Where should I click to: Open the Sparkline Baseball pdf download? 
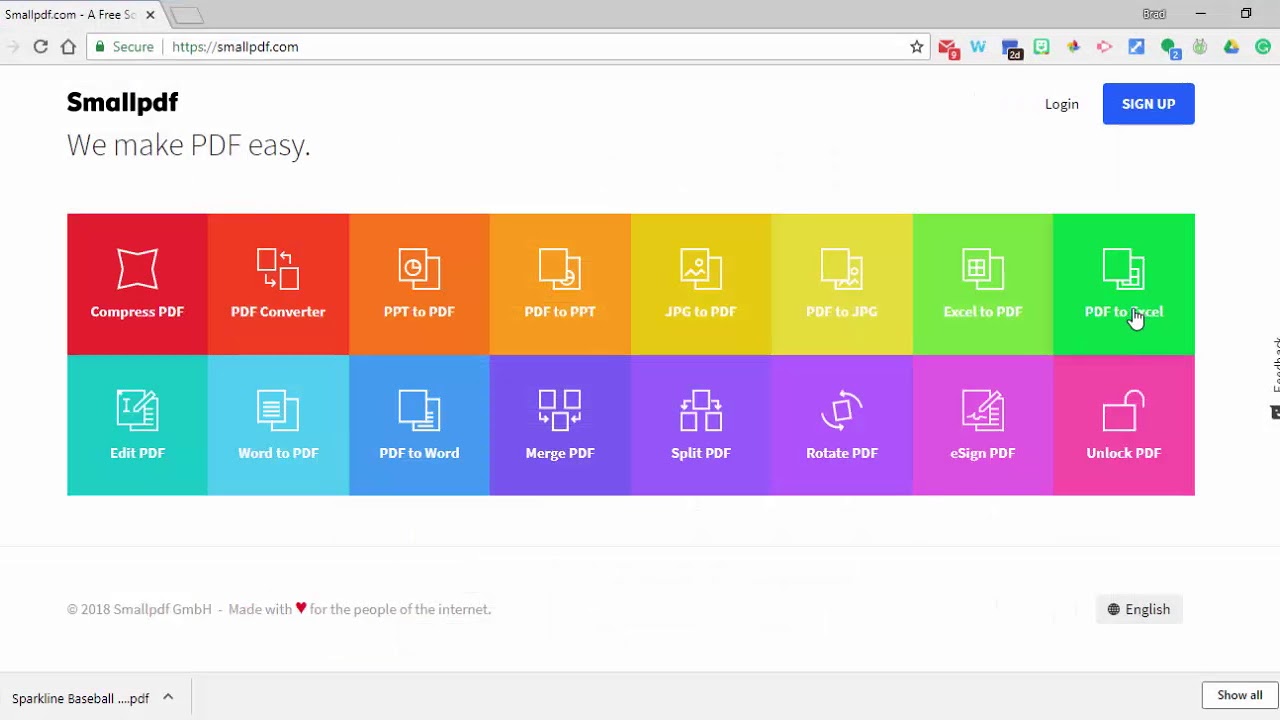(81, 698)
